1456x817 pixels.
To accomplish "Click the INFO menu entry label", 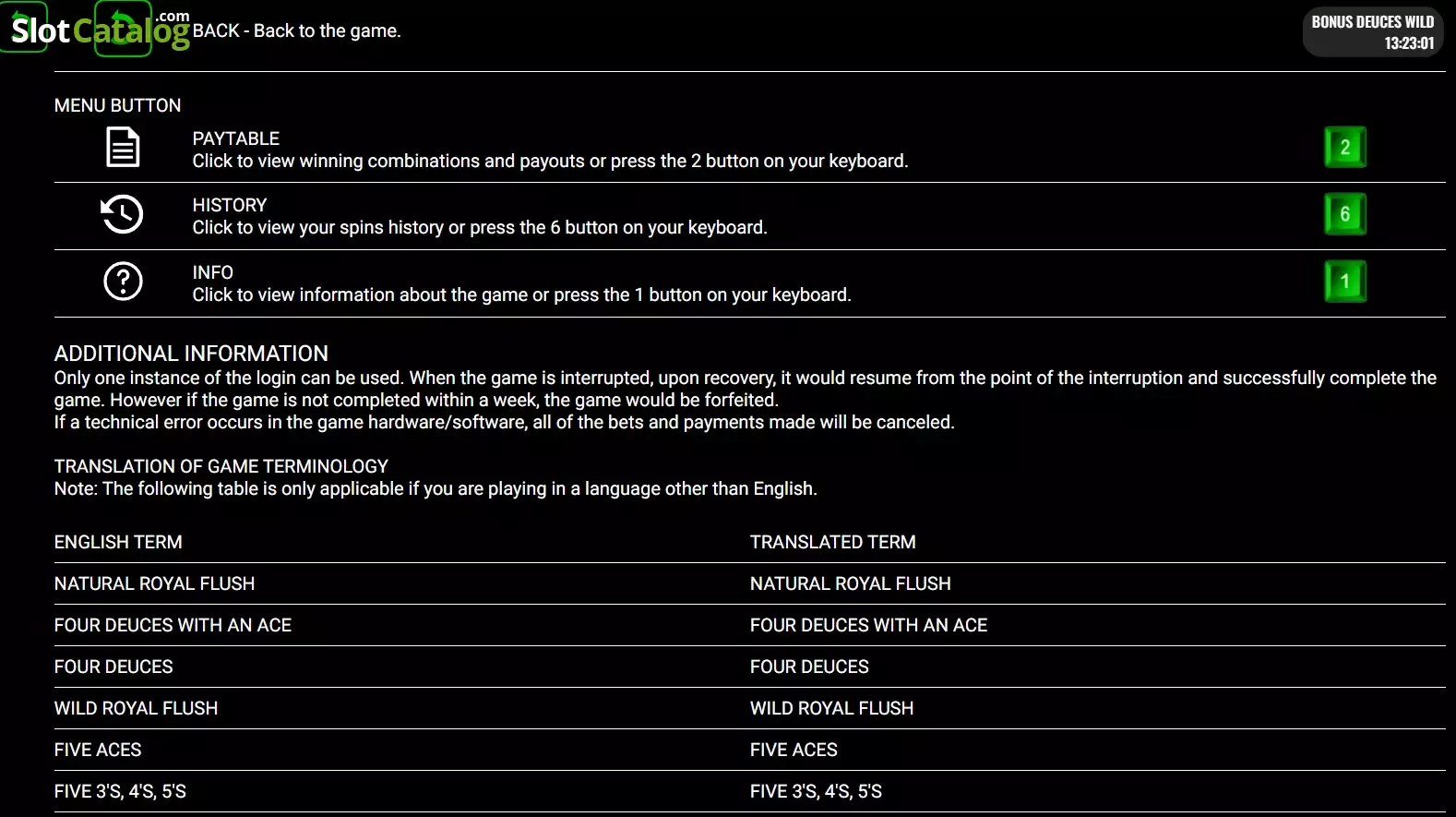I will pos(212,272).
